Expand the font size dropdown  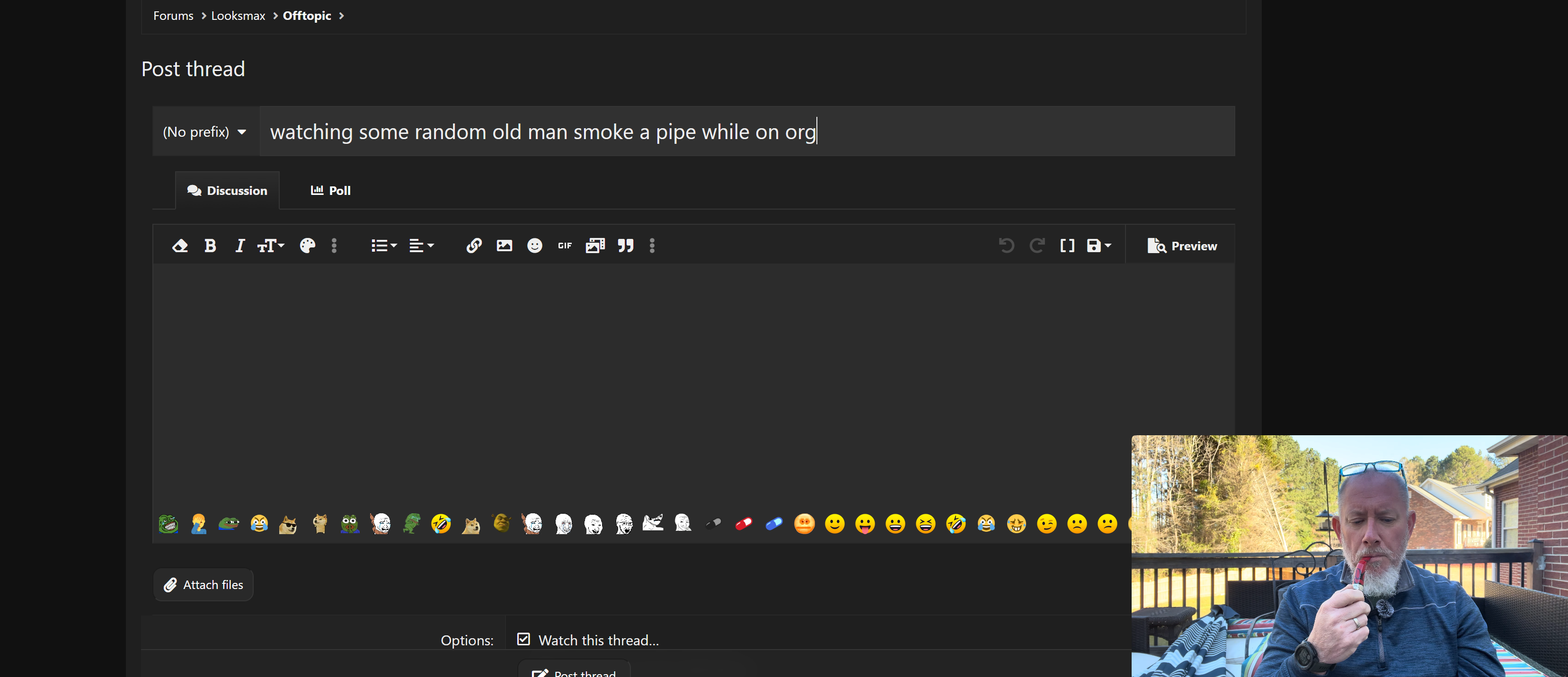pyautogui.click(x=270, y=246)
